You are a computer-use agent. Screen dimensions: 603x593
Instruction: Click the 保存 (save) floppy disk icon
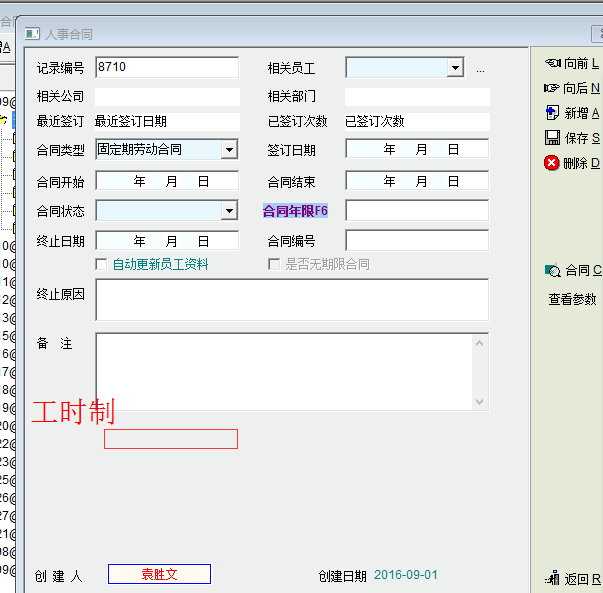tap(552, 138)
